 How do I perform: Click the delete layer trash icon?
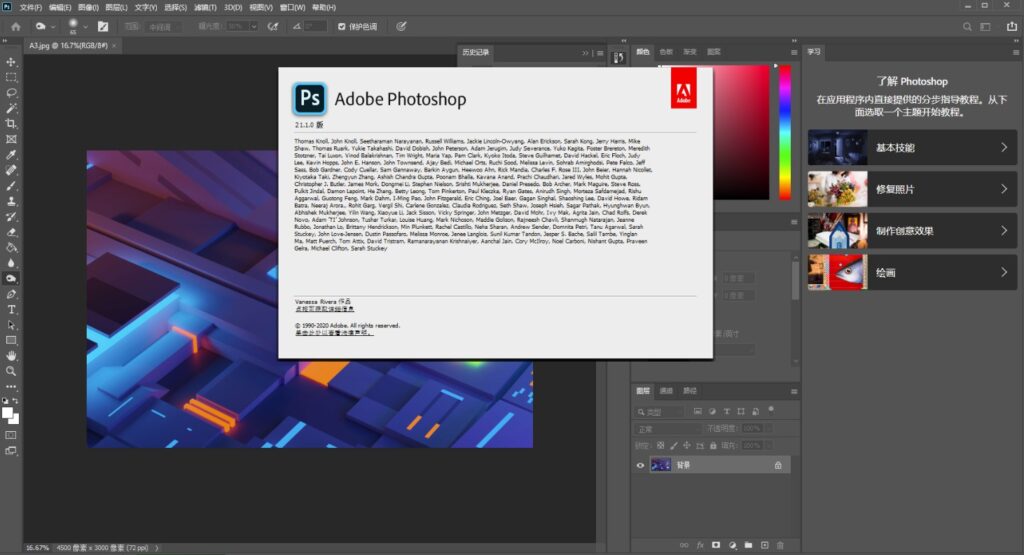(780, 545)
